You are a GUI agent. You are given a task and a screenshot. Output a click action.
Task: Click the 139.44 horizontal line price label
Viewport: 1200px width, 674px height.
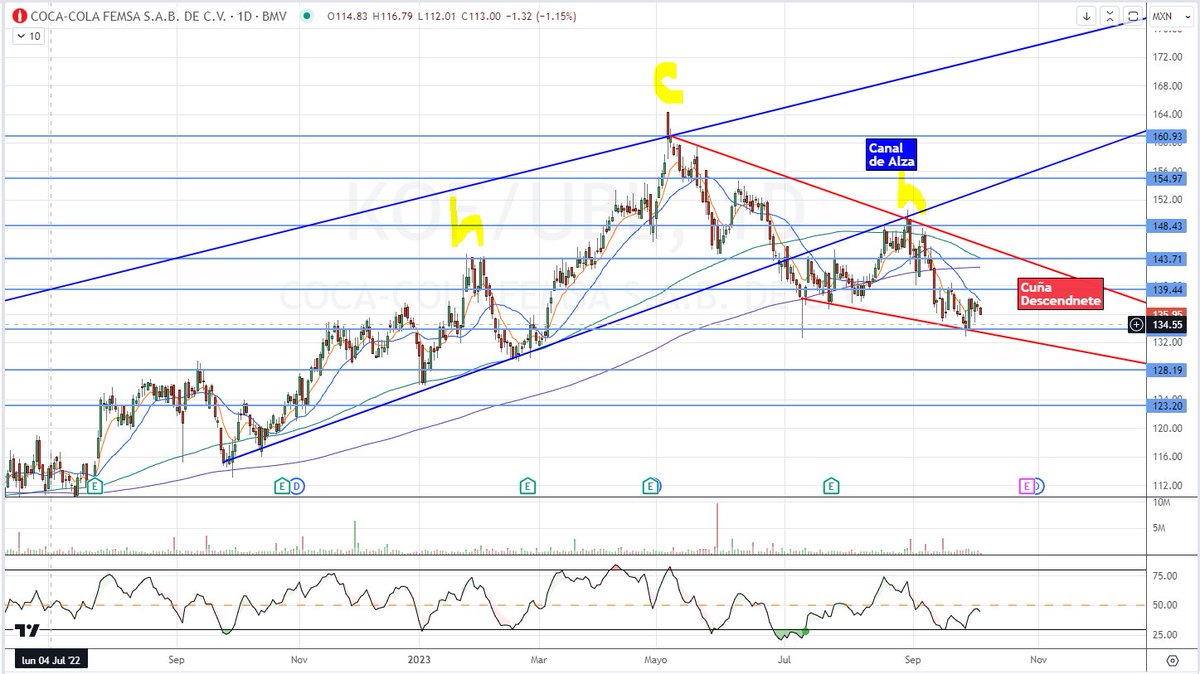[x=1168, y=289]
